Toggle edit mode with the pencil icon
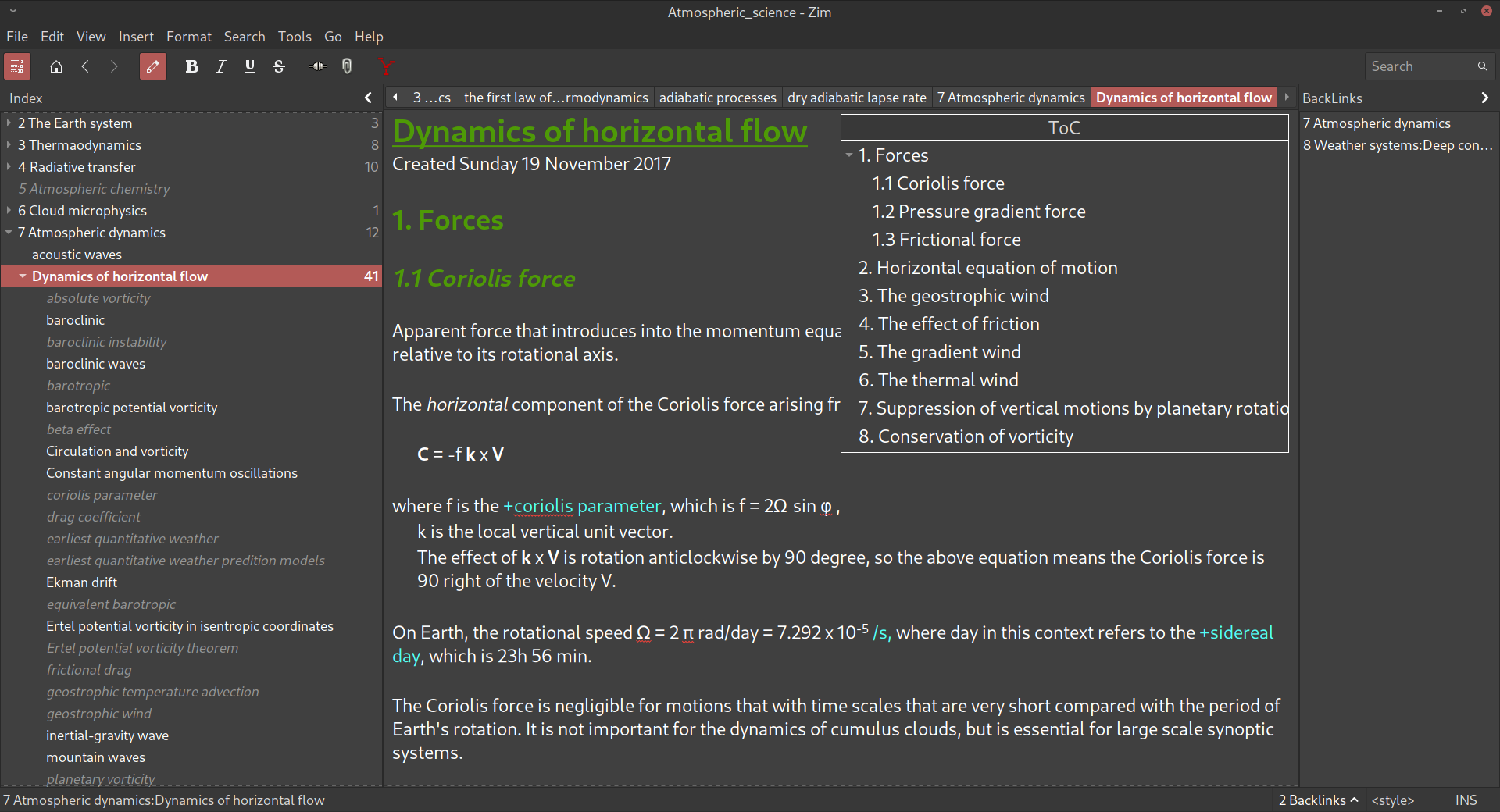 click(x=153, y=66)
